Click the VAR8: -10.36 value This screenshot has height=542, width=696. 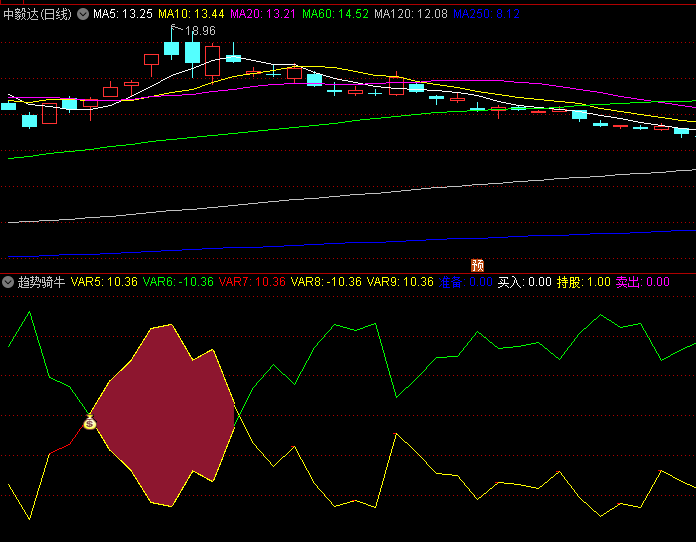tap(326, 282)
